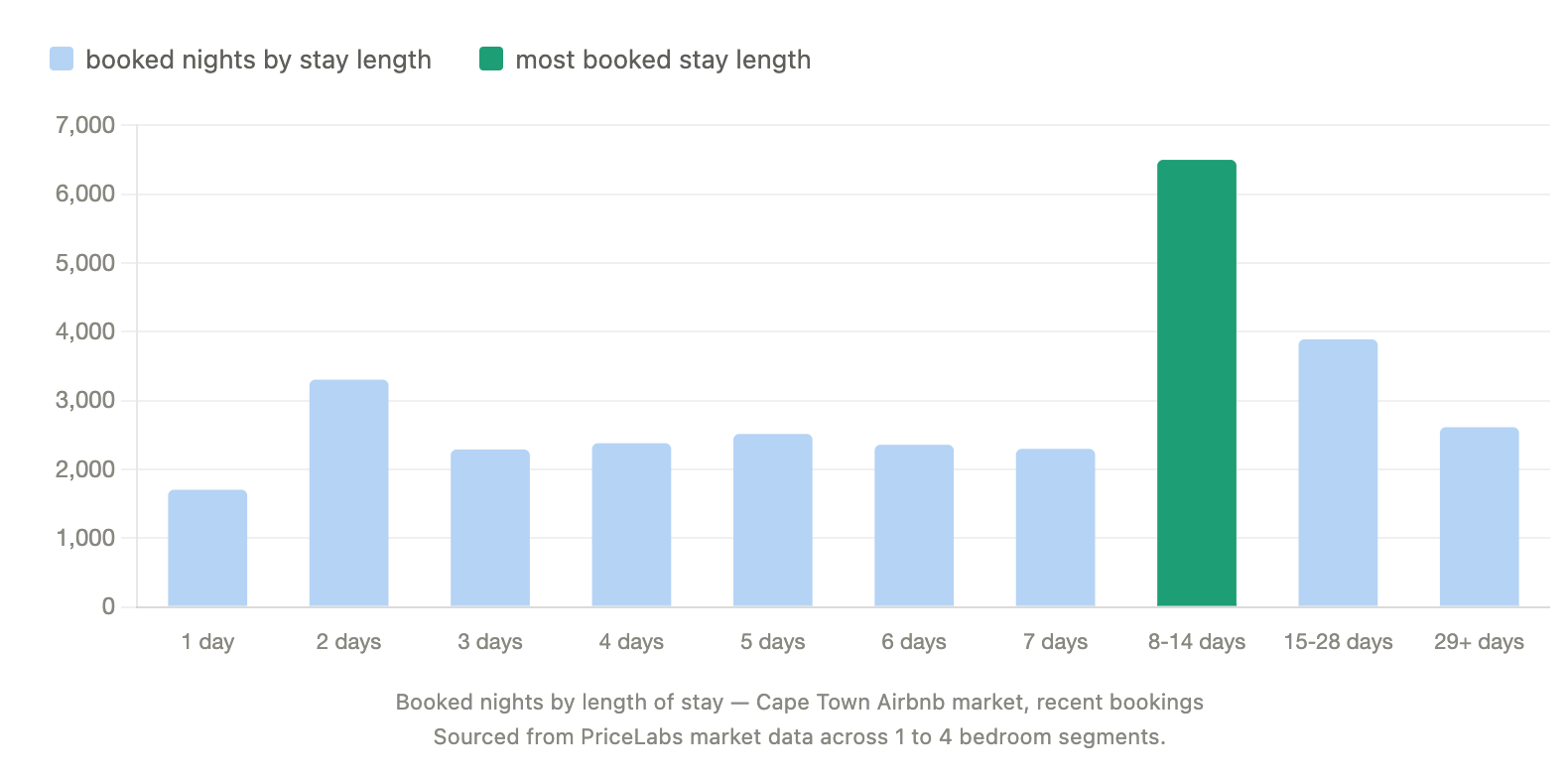The image size is (1568, 780).
Task: Select the 29+ days bar
Action: (1479, 517)
